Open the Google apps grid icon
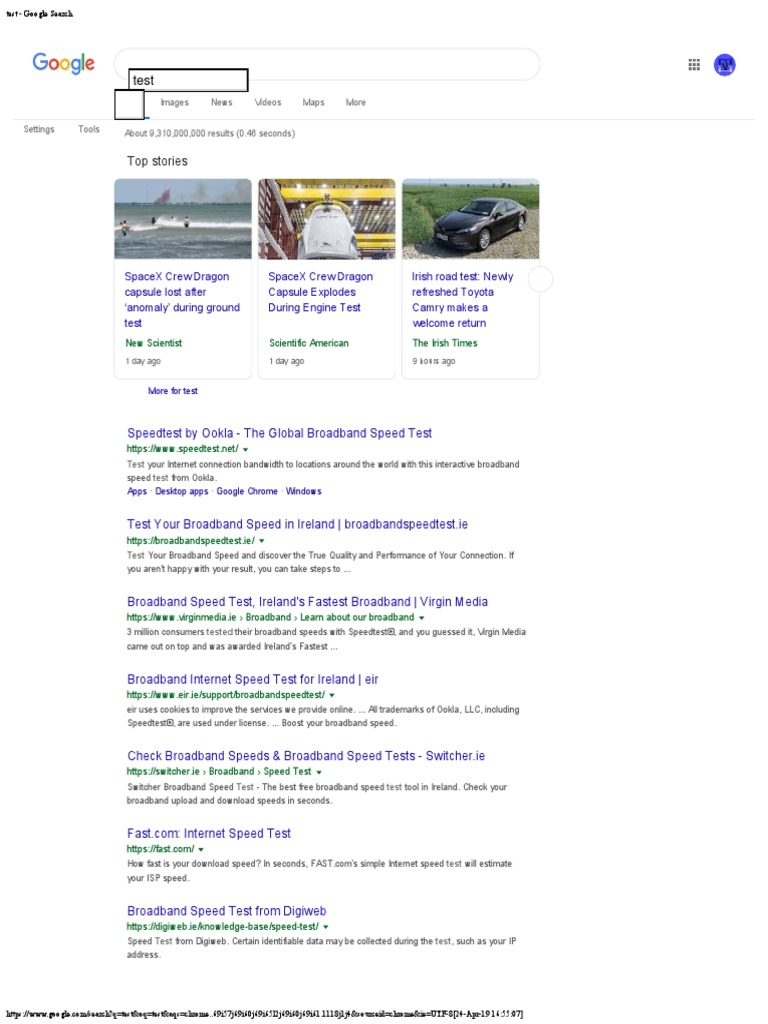Image resolution: width=768 pixels, height=1024 pixels. pyautogui.click(x=694, y=65)
